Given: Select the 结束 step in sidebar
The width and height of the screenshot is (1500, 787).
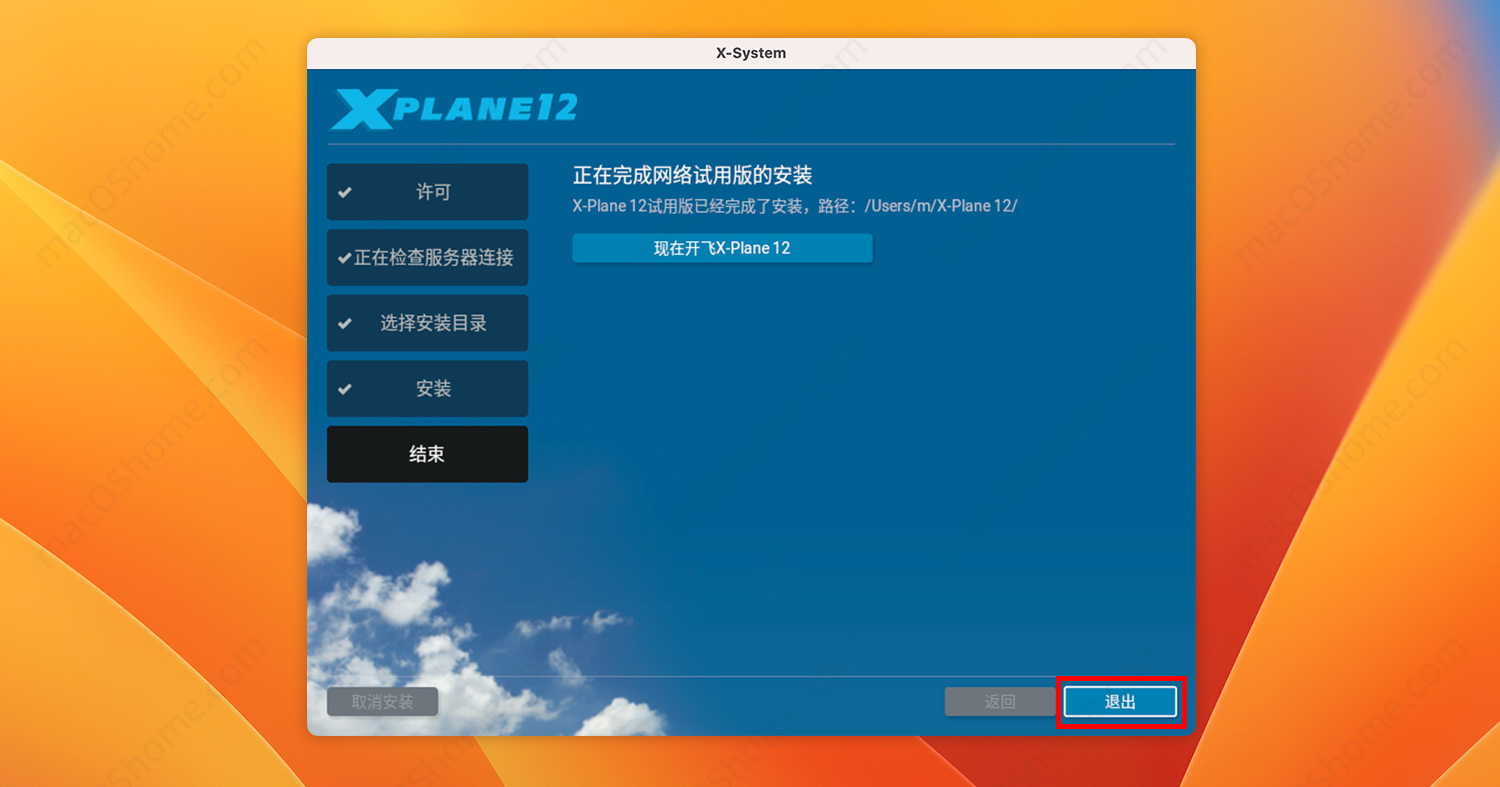Looking at the screenshot, I should tap(427, 454).
